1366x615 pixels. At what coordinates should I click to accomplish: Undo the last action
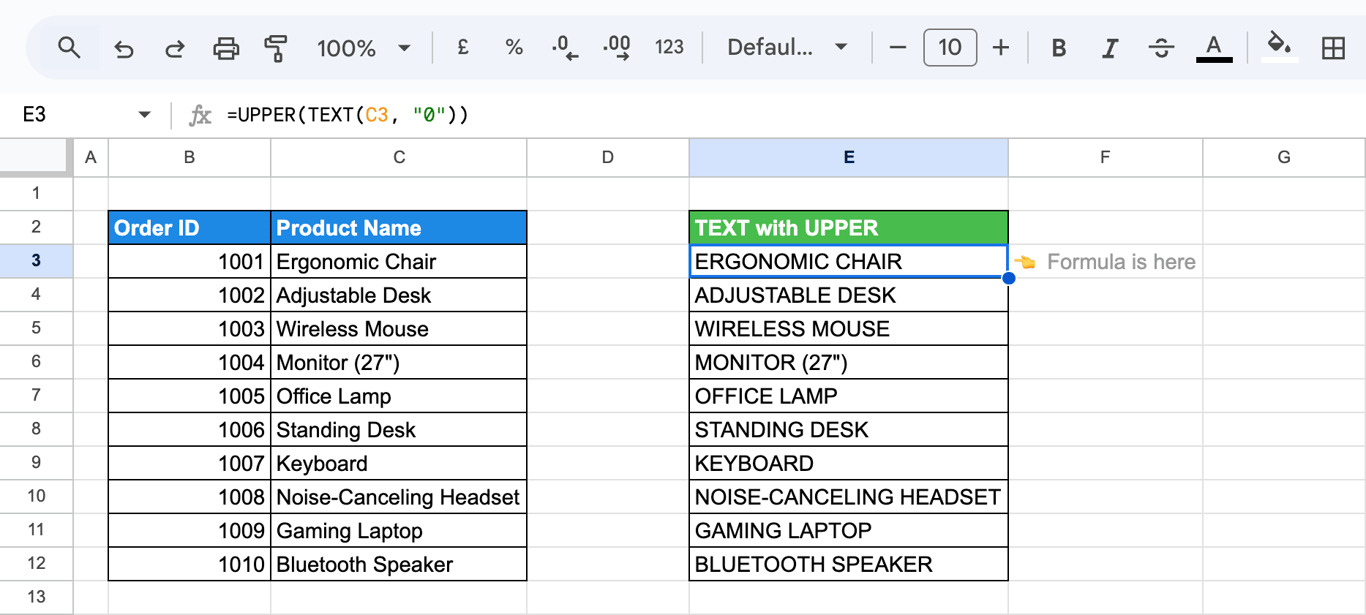tap(123, 48)
